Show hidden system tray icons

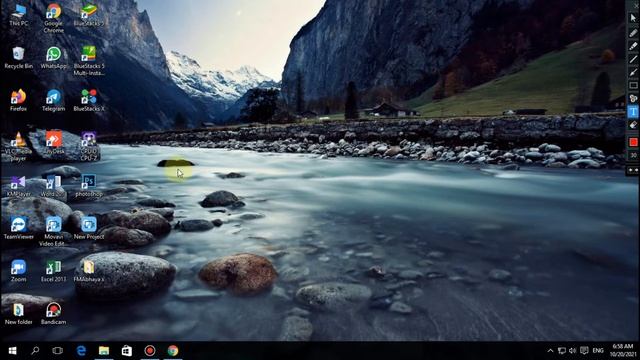click(550, 351)
